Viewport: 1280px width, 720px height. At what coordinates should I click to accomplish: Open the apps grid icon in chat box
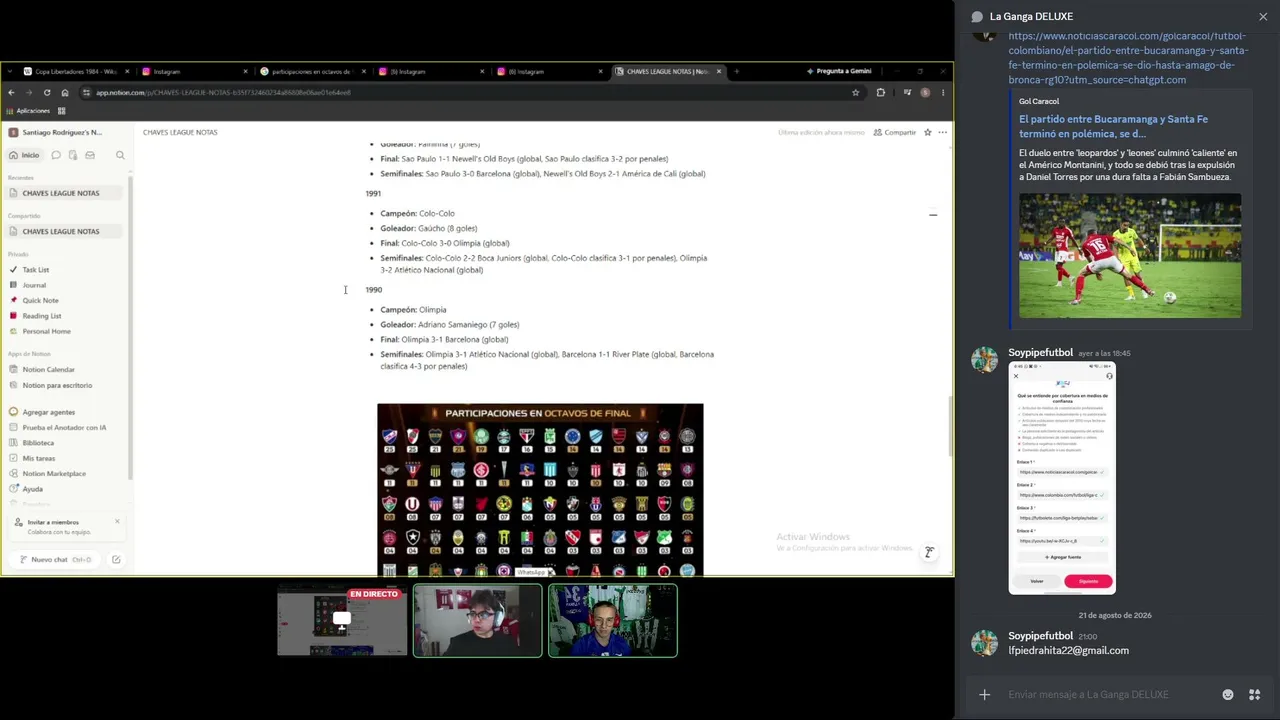1255,695
